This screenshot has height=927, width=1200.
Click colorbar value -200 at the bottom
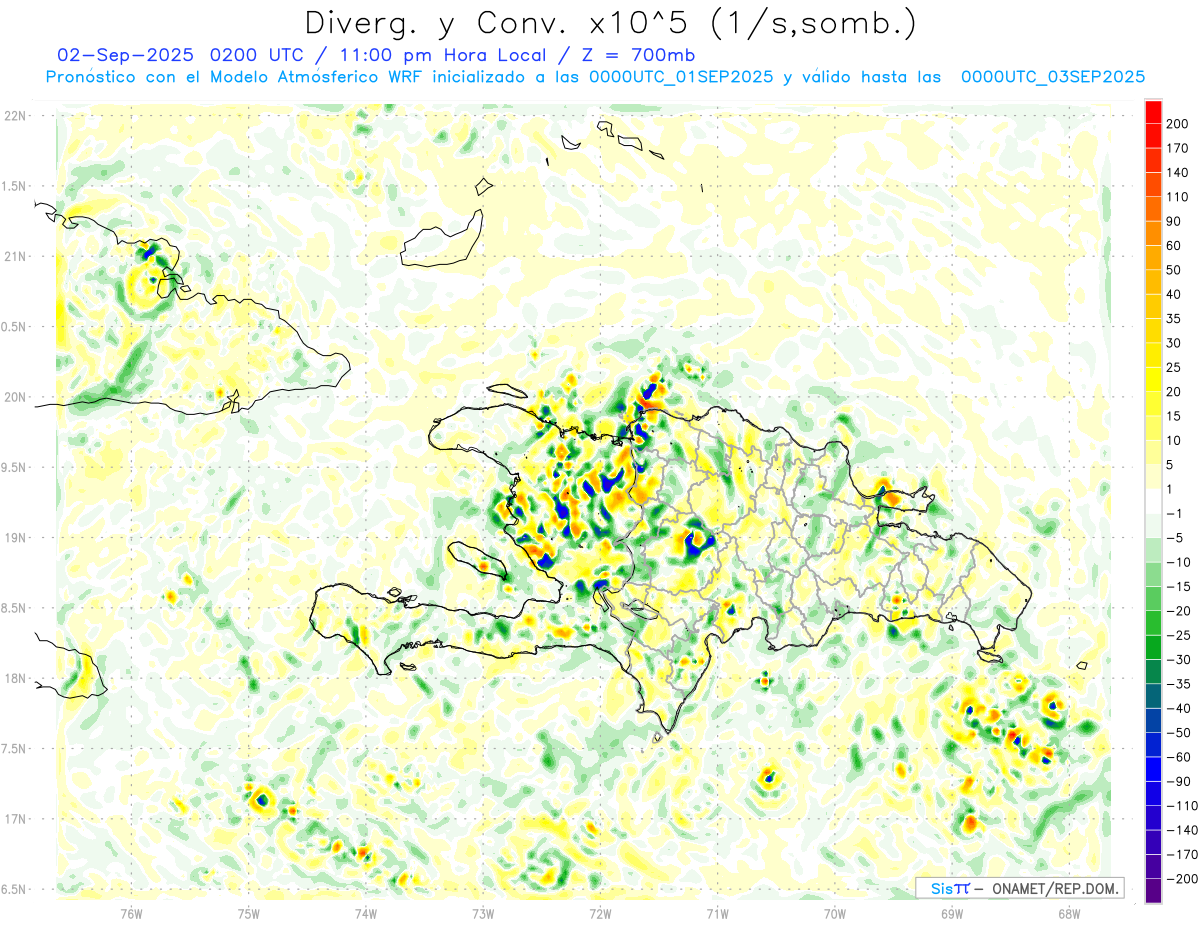tap(1181, 881)
